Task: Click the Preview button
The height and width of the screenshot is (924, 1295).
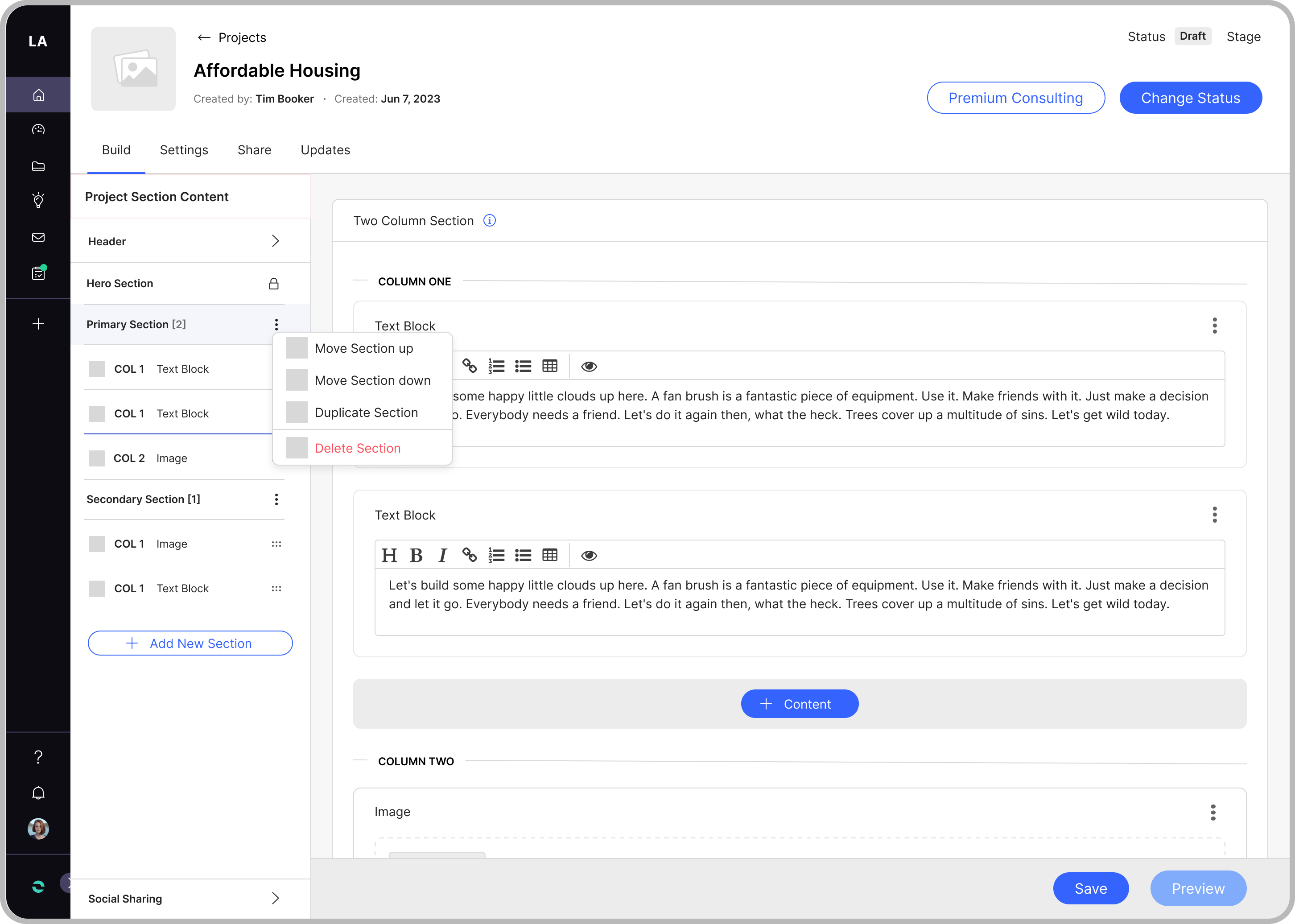Action: click(x=1198, y=888)
